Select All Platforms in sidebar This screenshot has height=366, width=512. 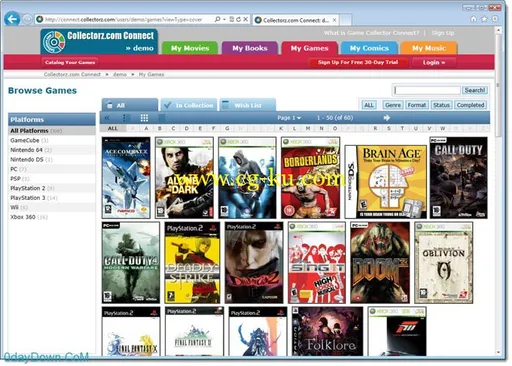click(x=52, y=131)
